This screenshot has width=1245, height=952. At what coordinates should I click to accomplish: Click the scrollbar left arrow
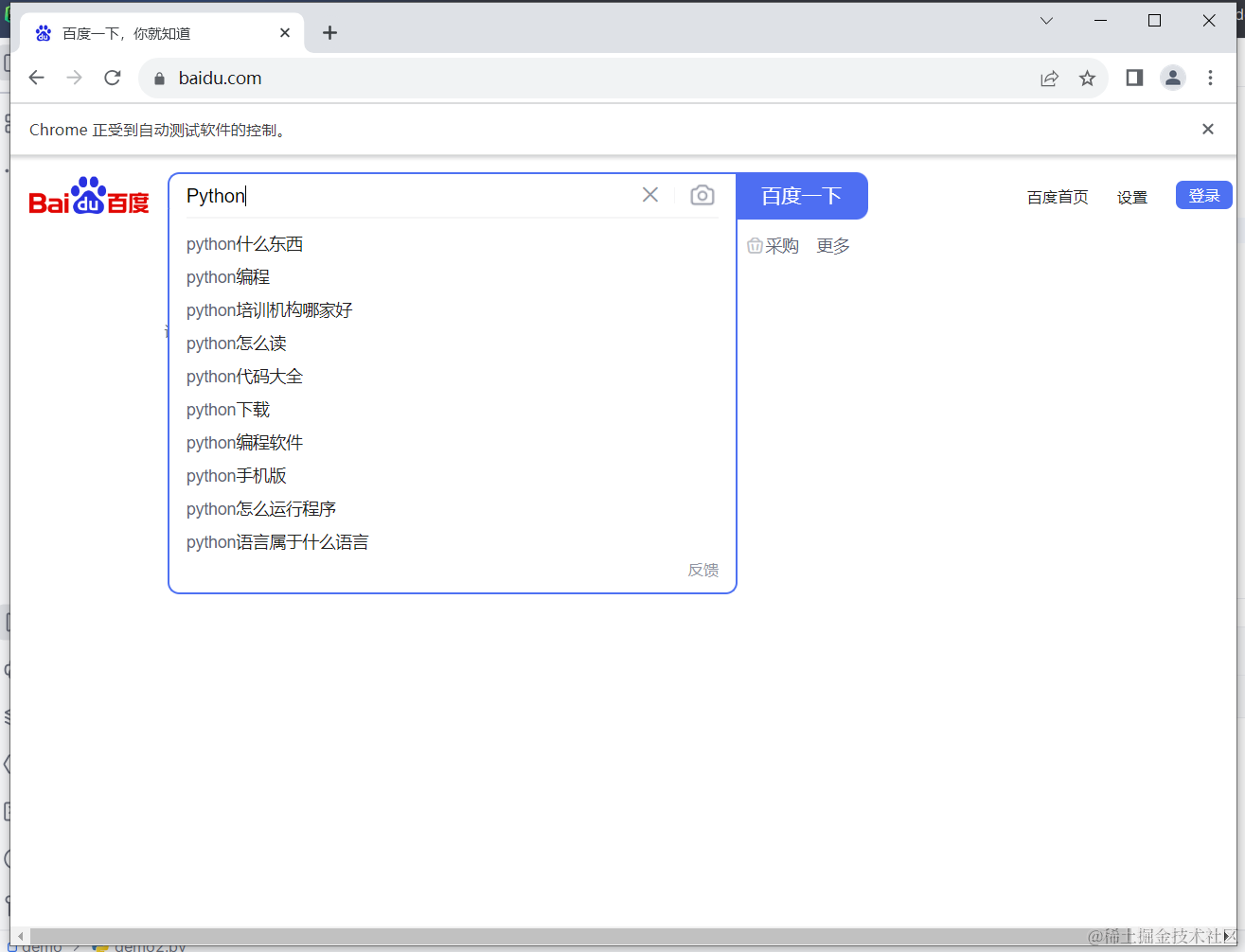[x=21, y=936]
